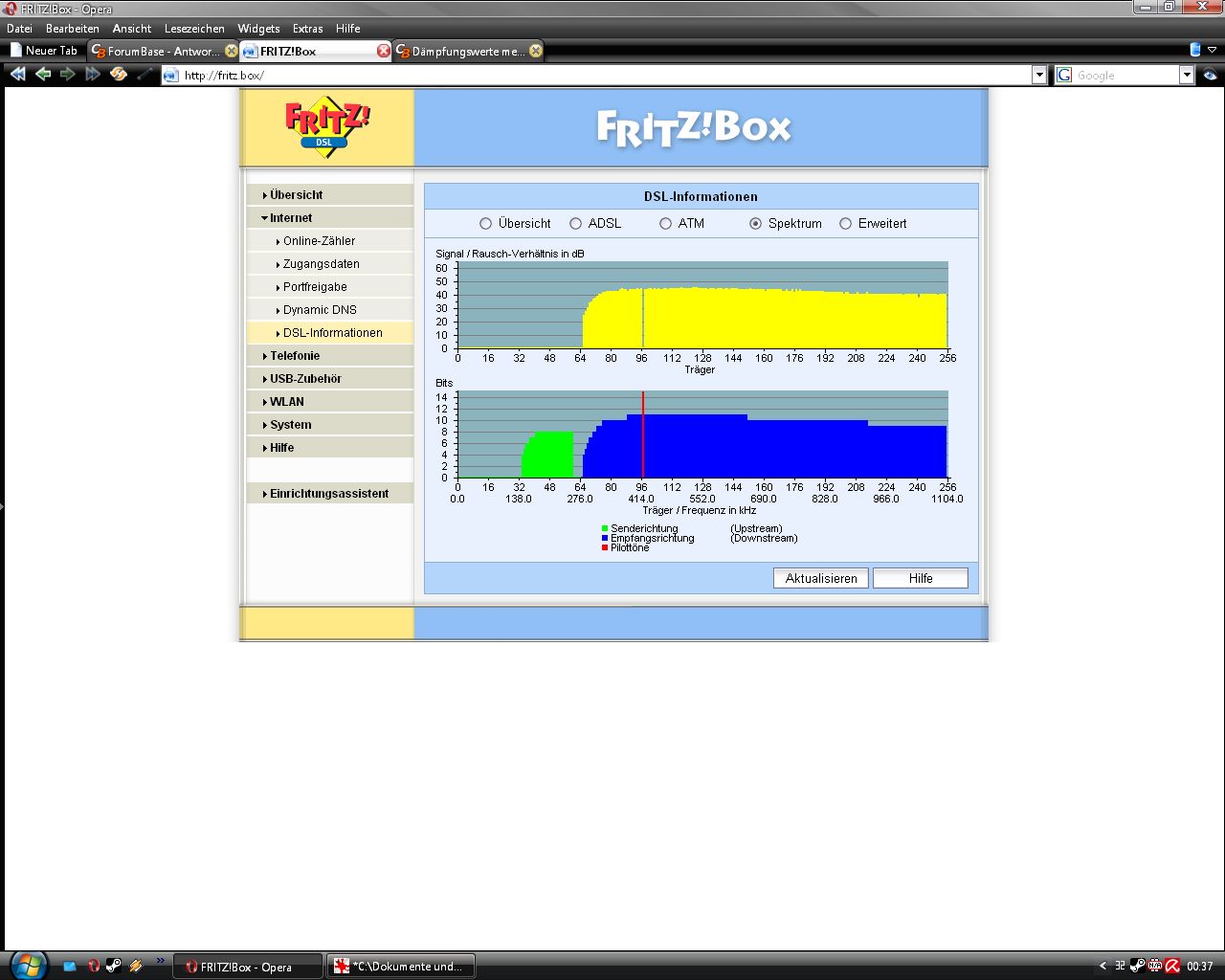Expand the WLAN menu section
Image resolution: width=1225 pixels, height=980 pixels.
click(x=330, y=401)
